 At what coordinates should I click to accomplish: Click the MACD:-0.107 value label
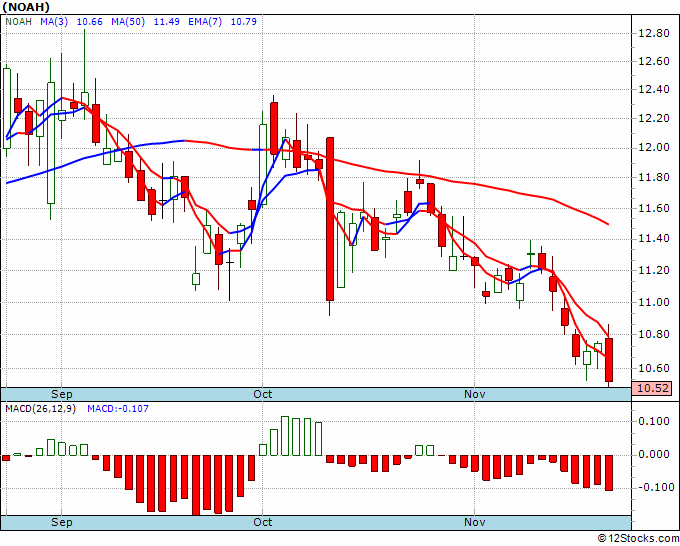[x=118, y=409]
